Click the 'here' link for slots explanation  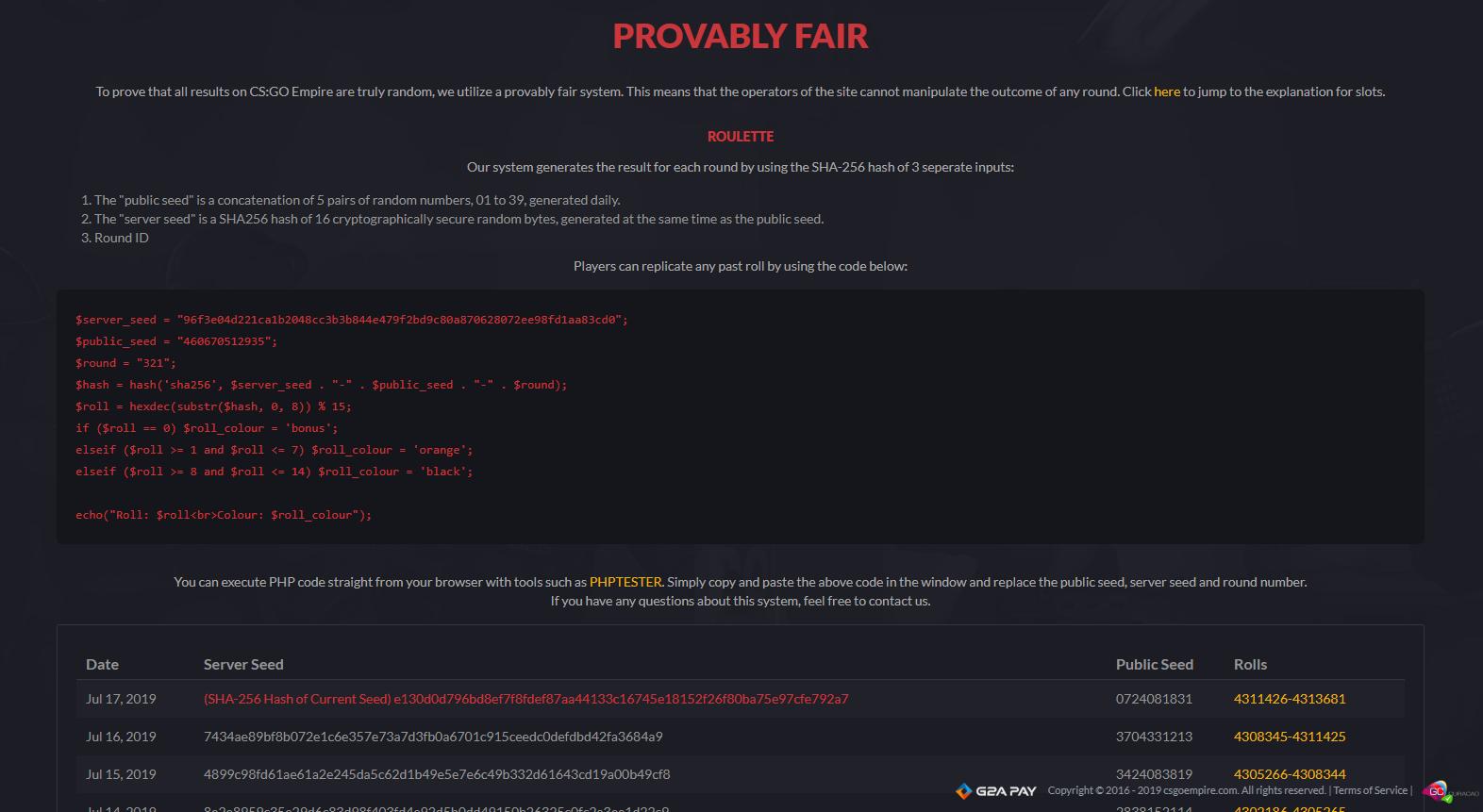point(1167,91)
